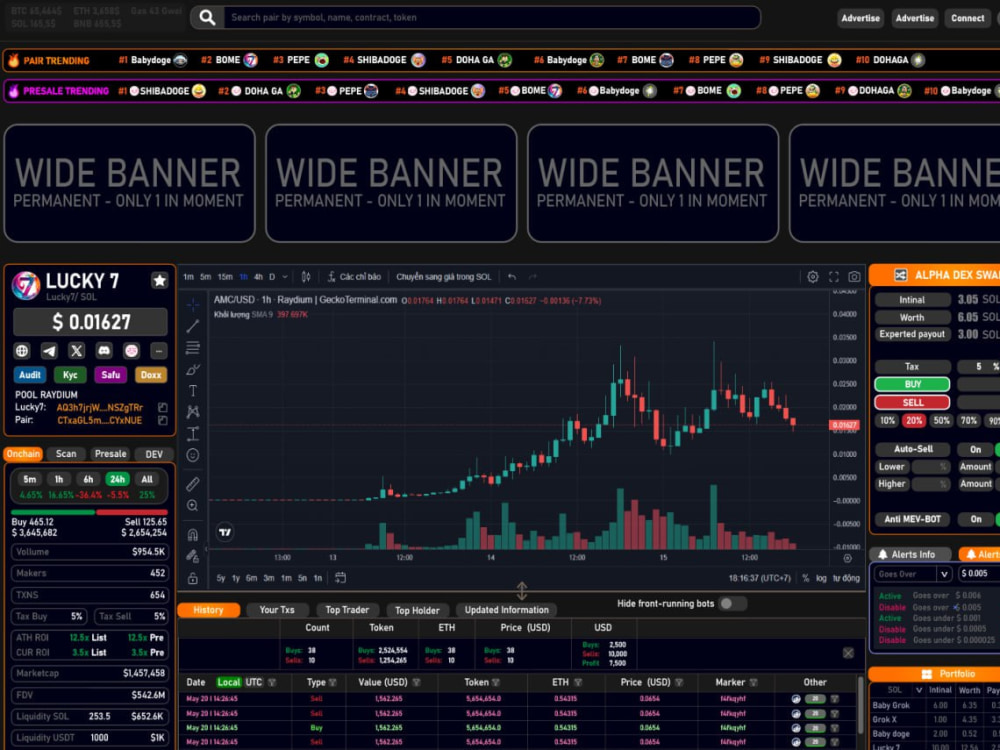Click the green BUY button
1000x750 pixels.
(912, 385)
